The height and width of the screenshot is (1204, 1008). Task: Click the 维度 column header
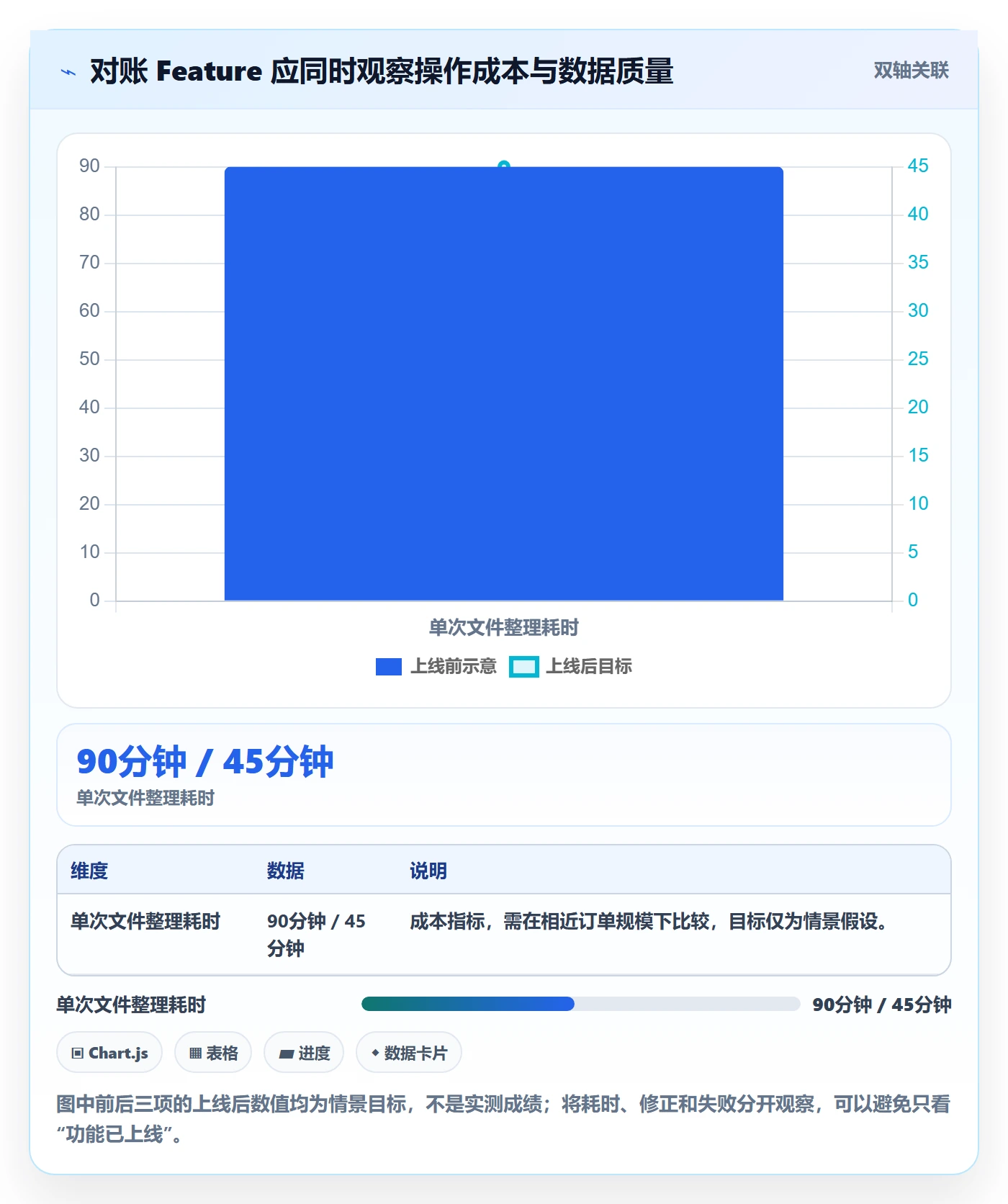point(89,871)
